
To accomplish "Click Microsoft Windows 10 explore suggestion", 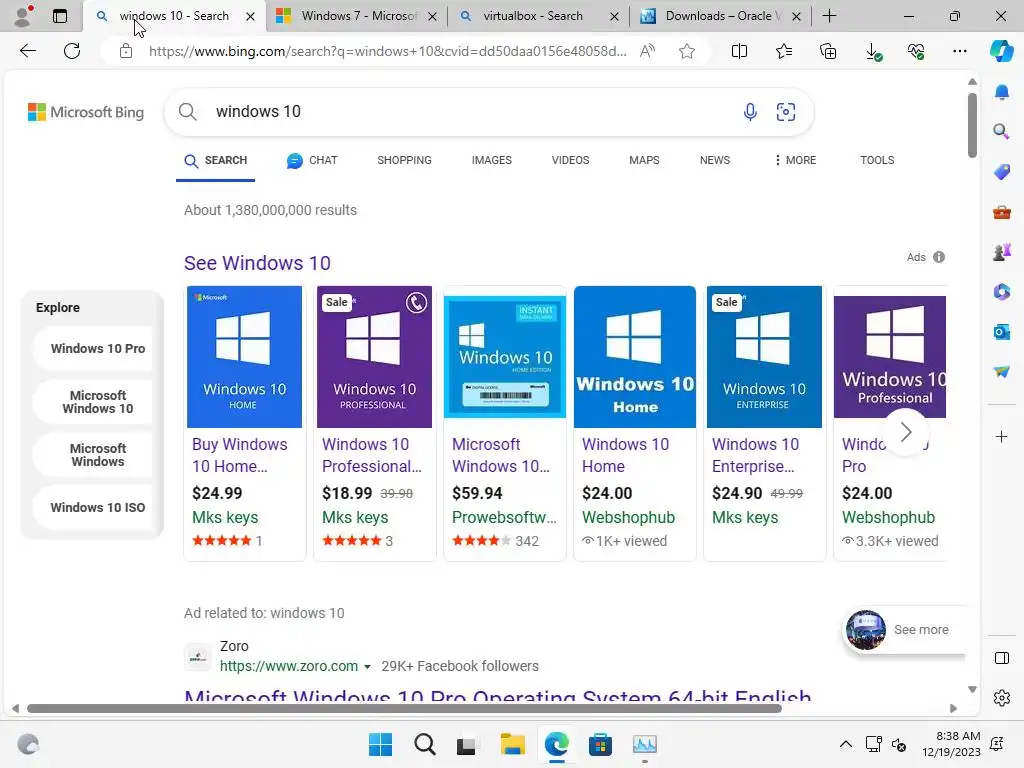I will click(98, 402).
